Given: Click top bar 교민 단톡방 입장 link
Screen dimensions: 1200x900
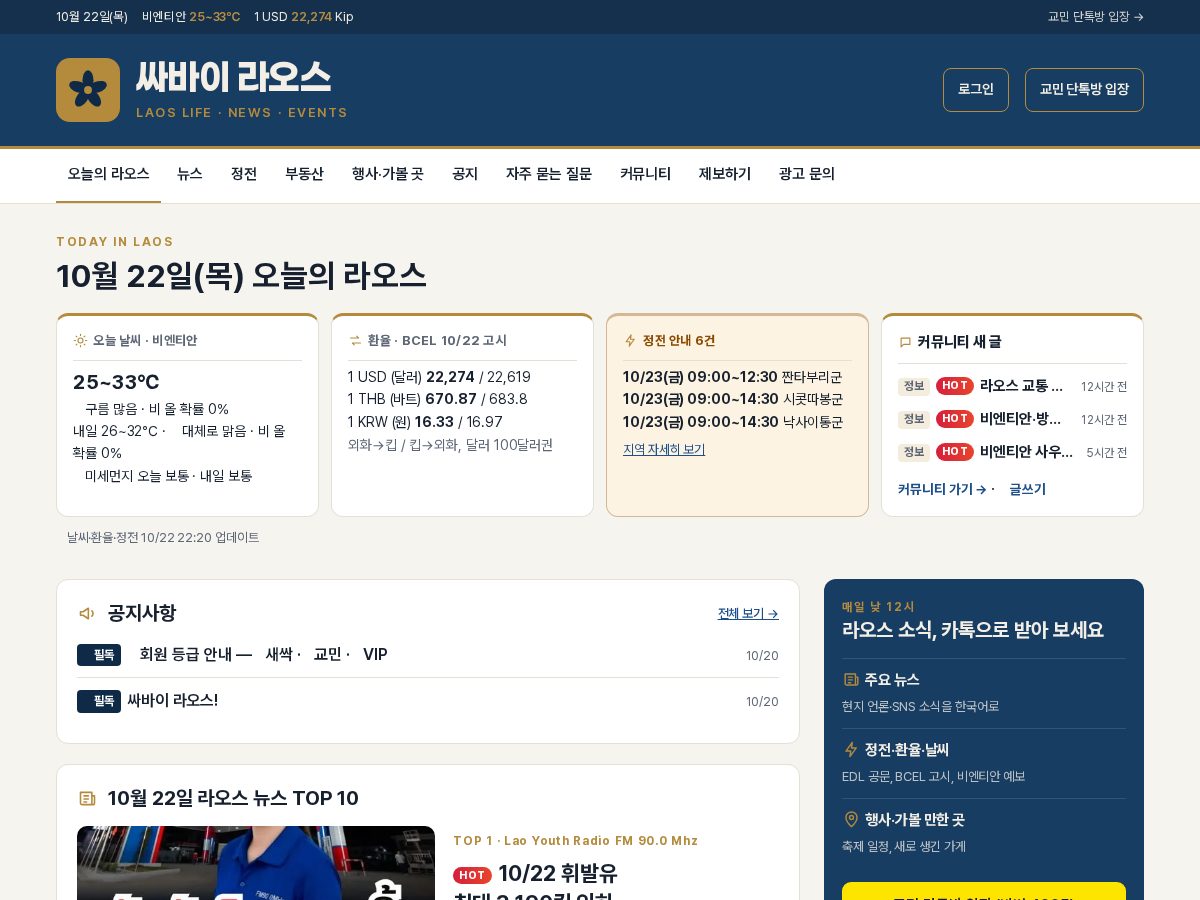Looking at the screenshot, I should [1096, 17].
